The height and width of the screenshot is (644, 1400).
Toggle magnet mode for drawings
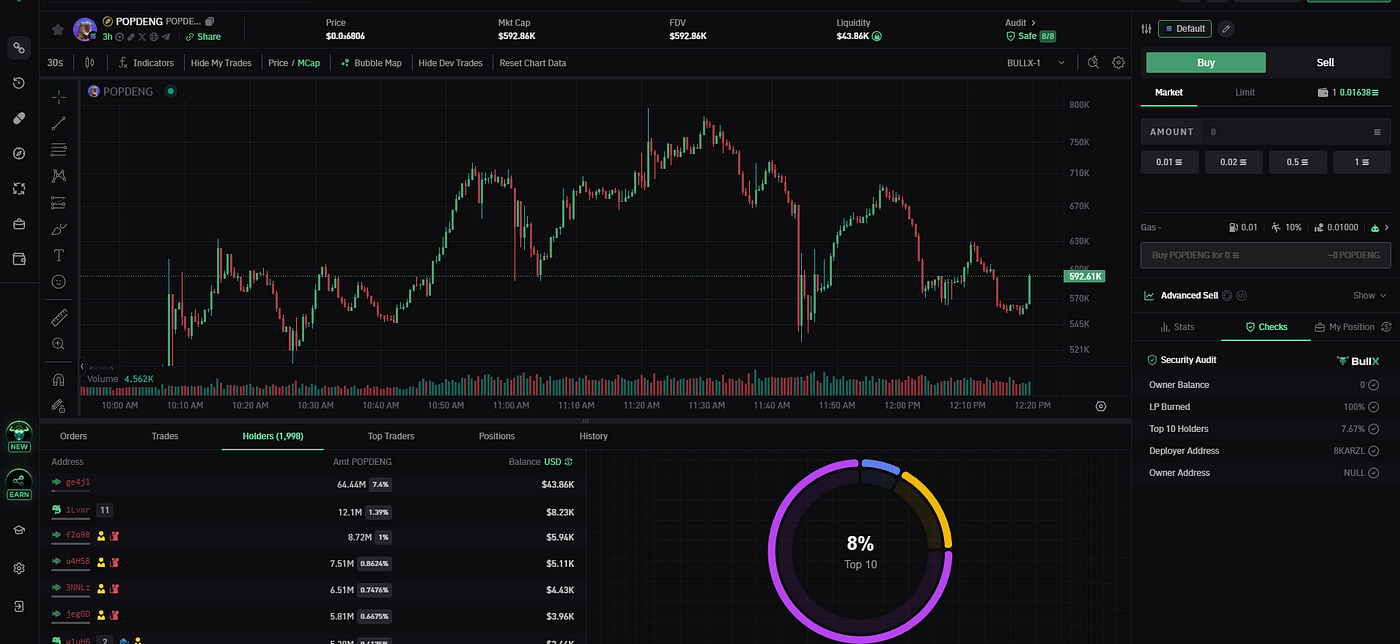pos(59,379)
